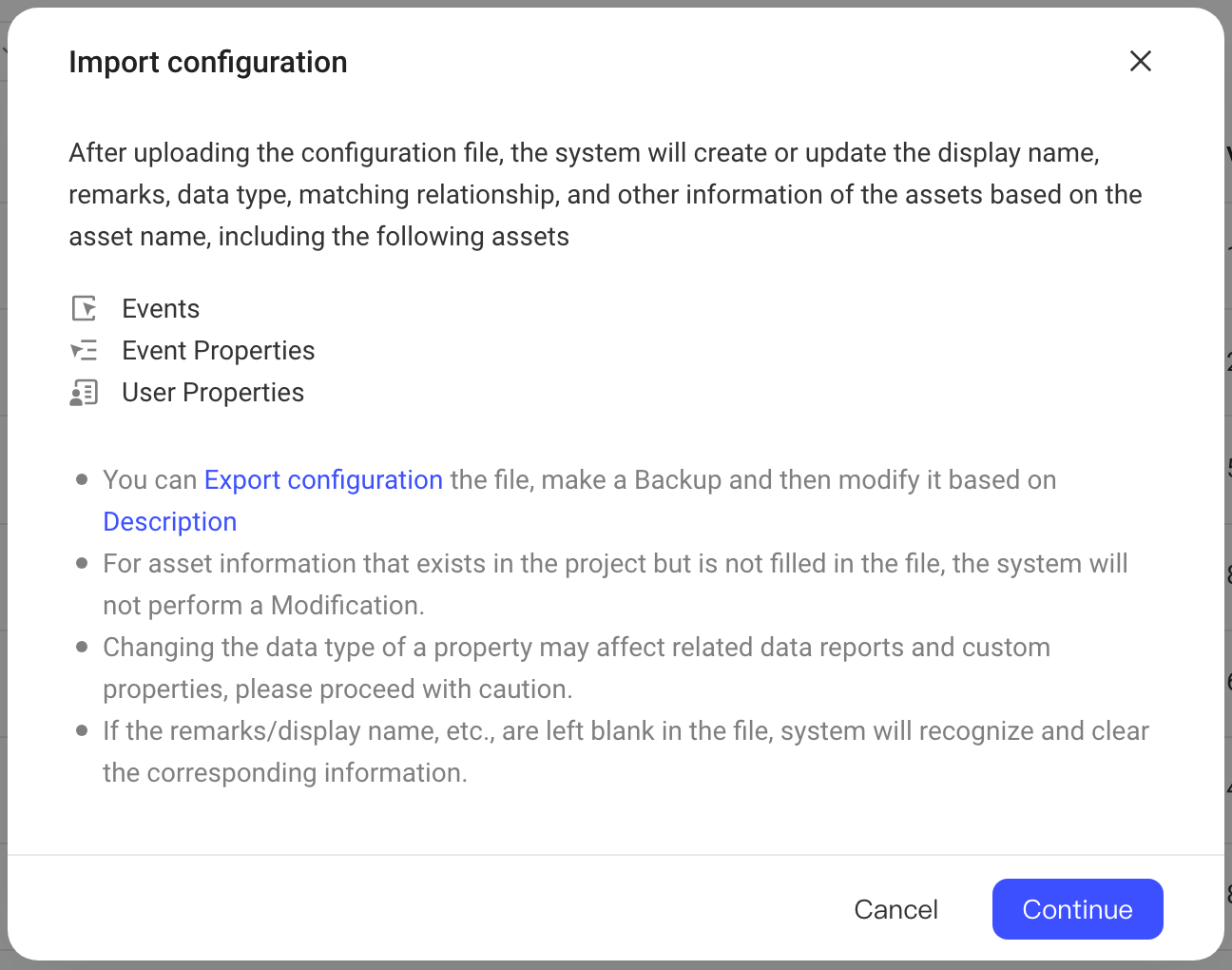
Task: Click the Event Properties icon
Action: pos(85,350)
